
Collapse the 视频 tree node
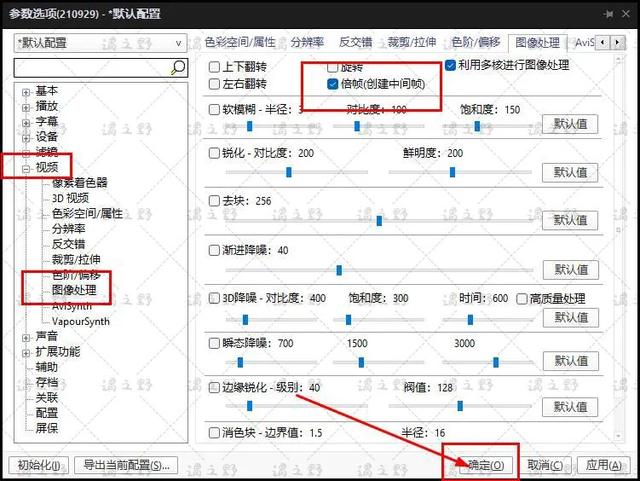click(26, 168)
